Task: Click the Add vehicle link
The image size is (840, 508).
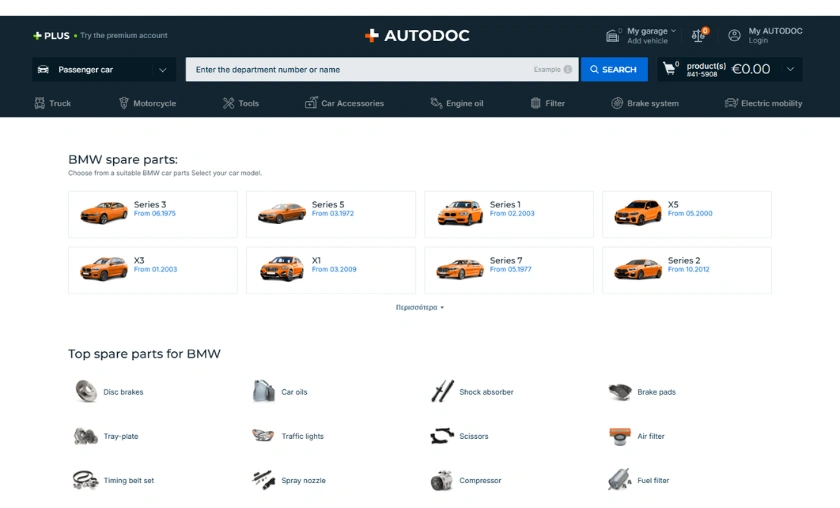Action: 647,41
